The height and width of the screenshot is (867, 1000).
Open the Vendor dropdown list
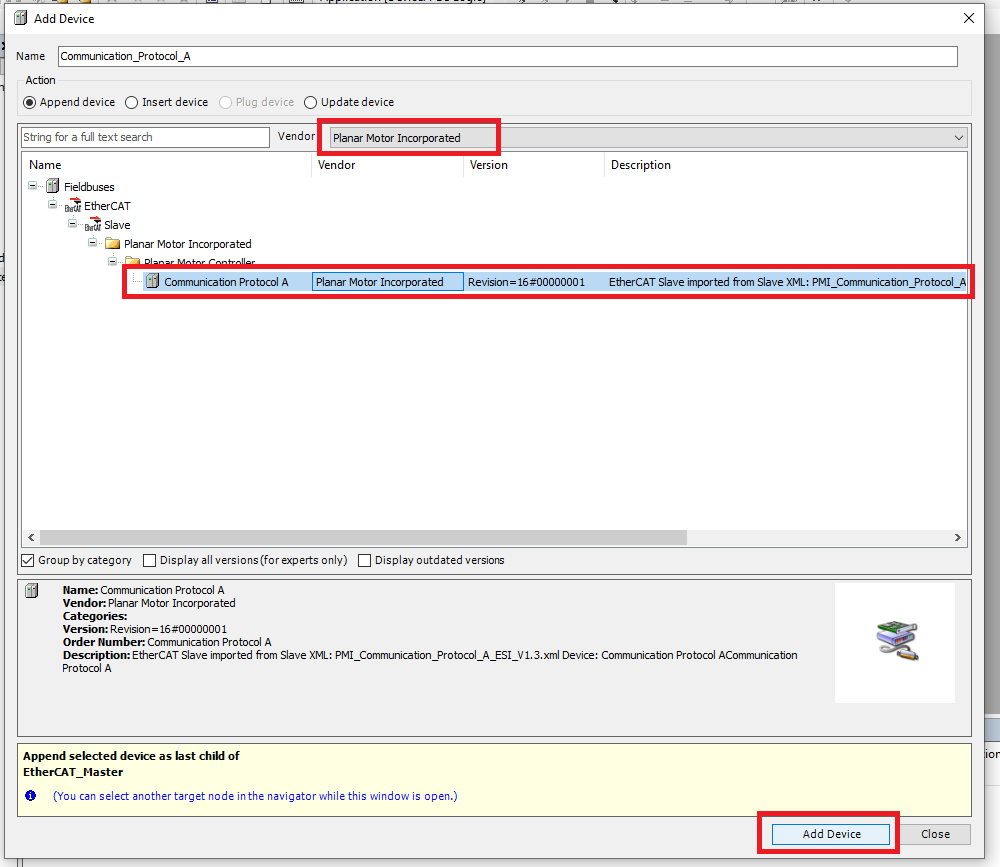click(x=958, y=138)
